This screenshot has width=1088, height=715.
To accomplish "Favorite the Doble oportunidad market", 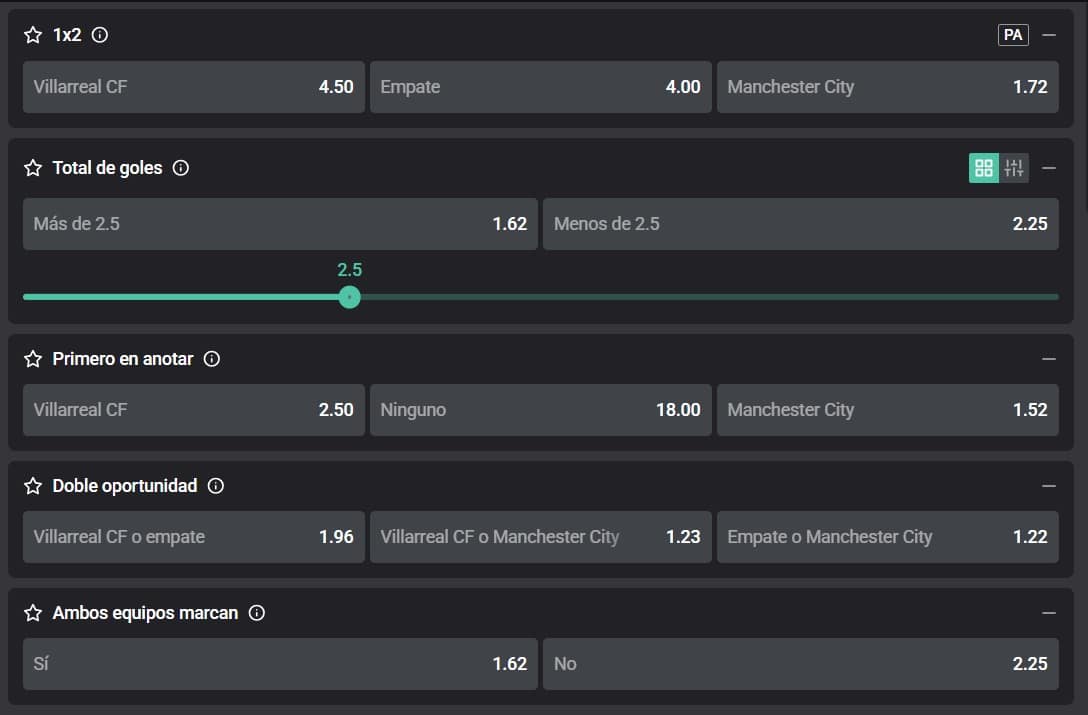I will pos(33,486).
